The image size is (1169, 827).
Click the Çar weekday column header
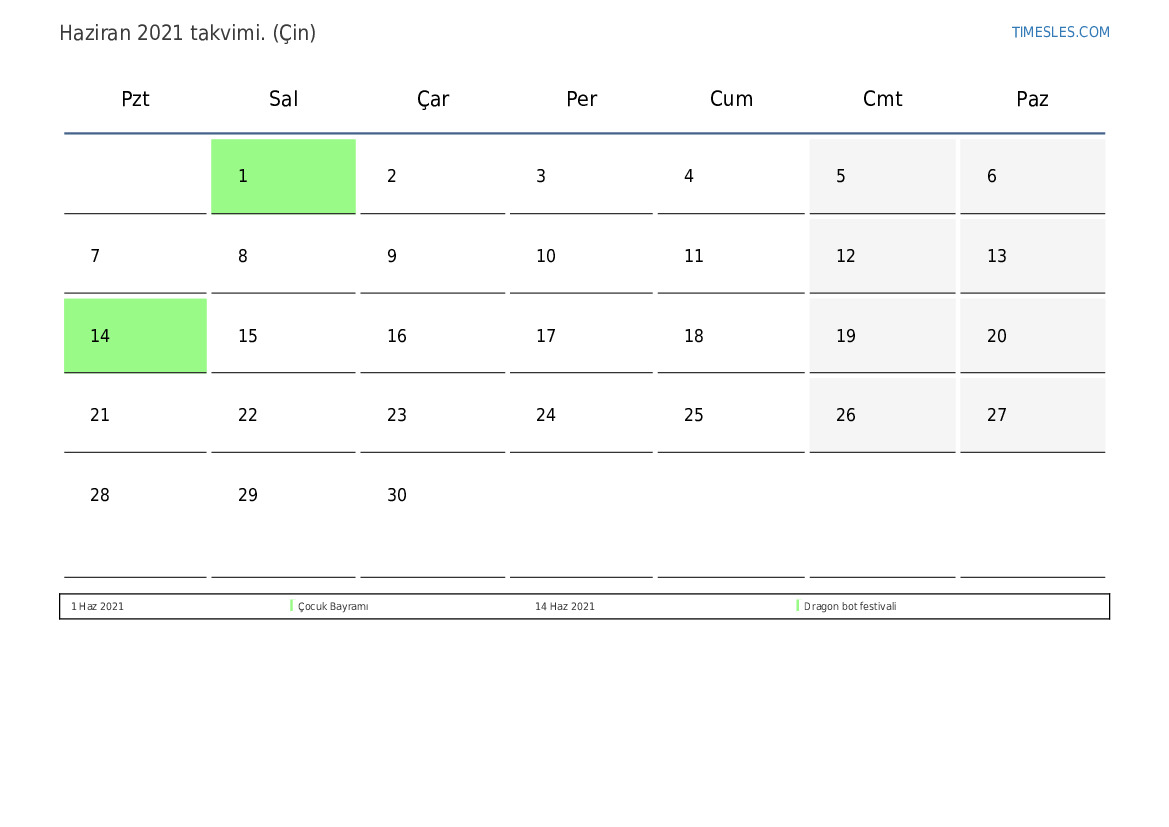pyautogui.click(x=433, y=99)
